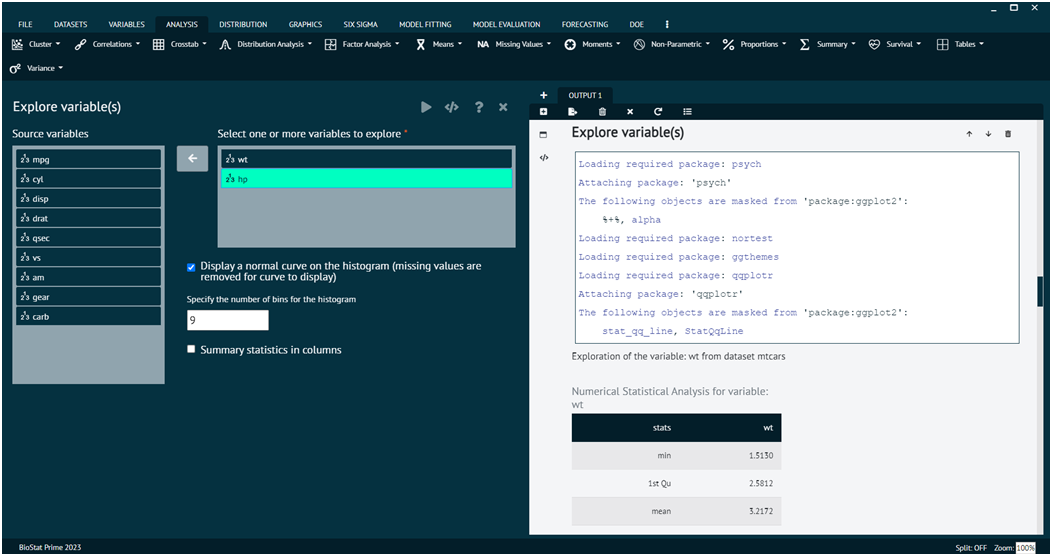Open the overflow menu after DOE tab
This screenshot has height=556, width=1052.
[x=667, y=24]
